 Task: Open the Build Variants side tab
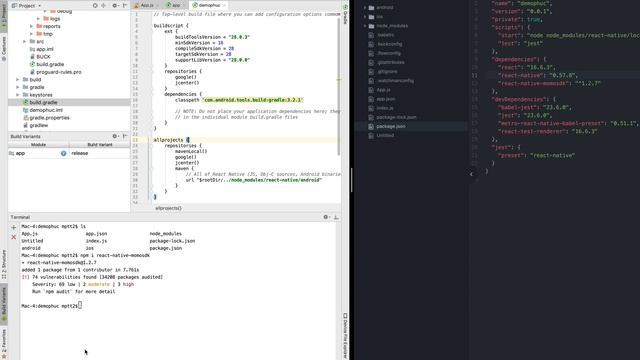coord(4,304)
